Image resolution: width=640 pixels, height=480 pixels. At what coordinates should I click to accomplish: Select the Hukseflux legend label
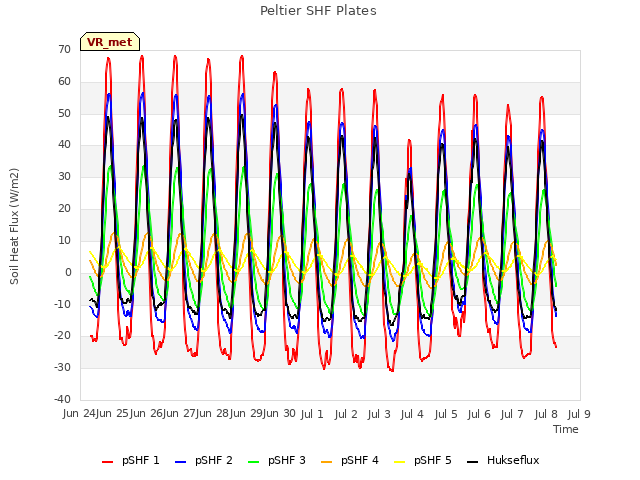pyautogui.click(x=513, y=460)
